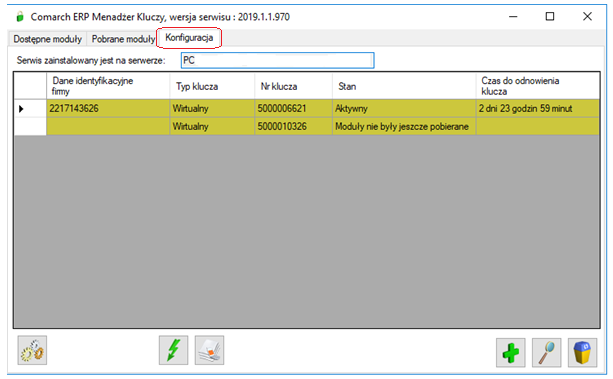Switch to Dostępne moduły tab
Screen dimensions: 613x379
point(48,39)
